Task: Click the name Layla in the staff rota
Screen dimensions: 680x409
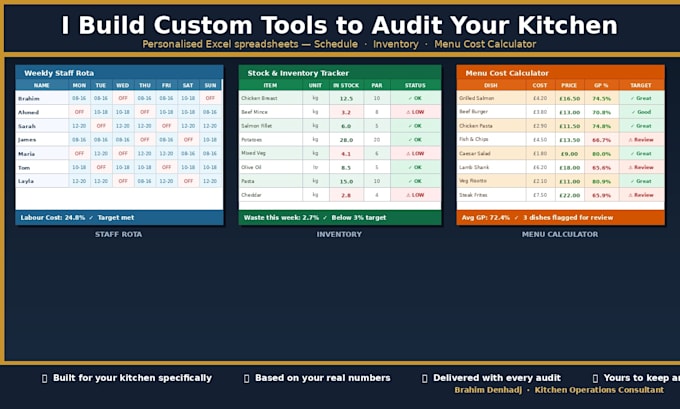Action: pyautogui.click(x=26, y=181)
